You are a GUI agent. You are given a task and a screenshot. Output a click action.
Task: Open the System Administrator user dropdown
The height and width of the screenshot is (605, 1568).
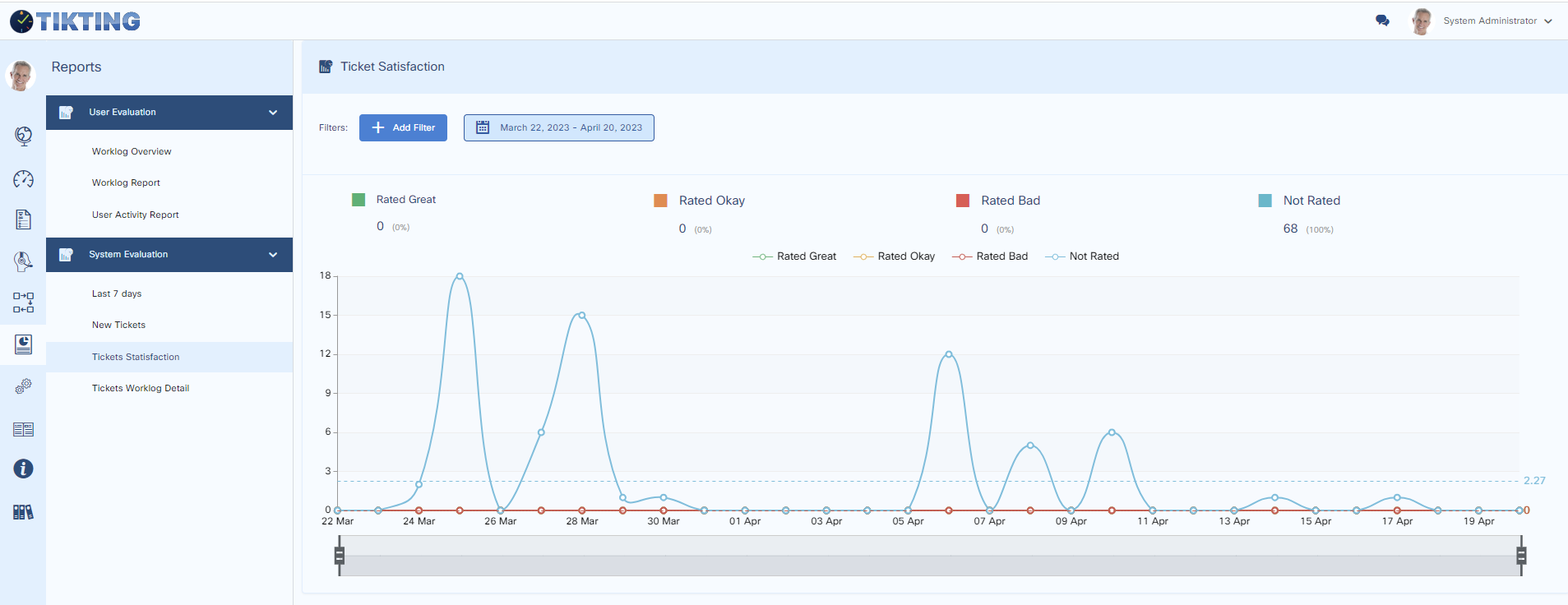[x=1496, y=21]
